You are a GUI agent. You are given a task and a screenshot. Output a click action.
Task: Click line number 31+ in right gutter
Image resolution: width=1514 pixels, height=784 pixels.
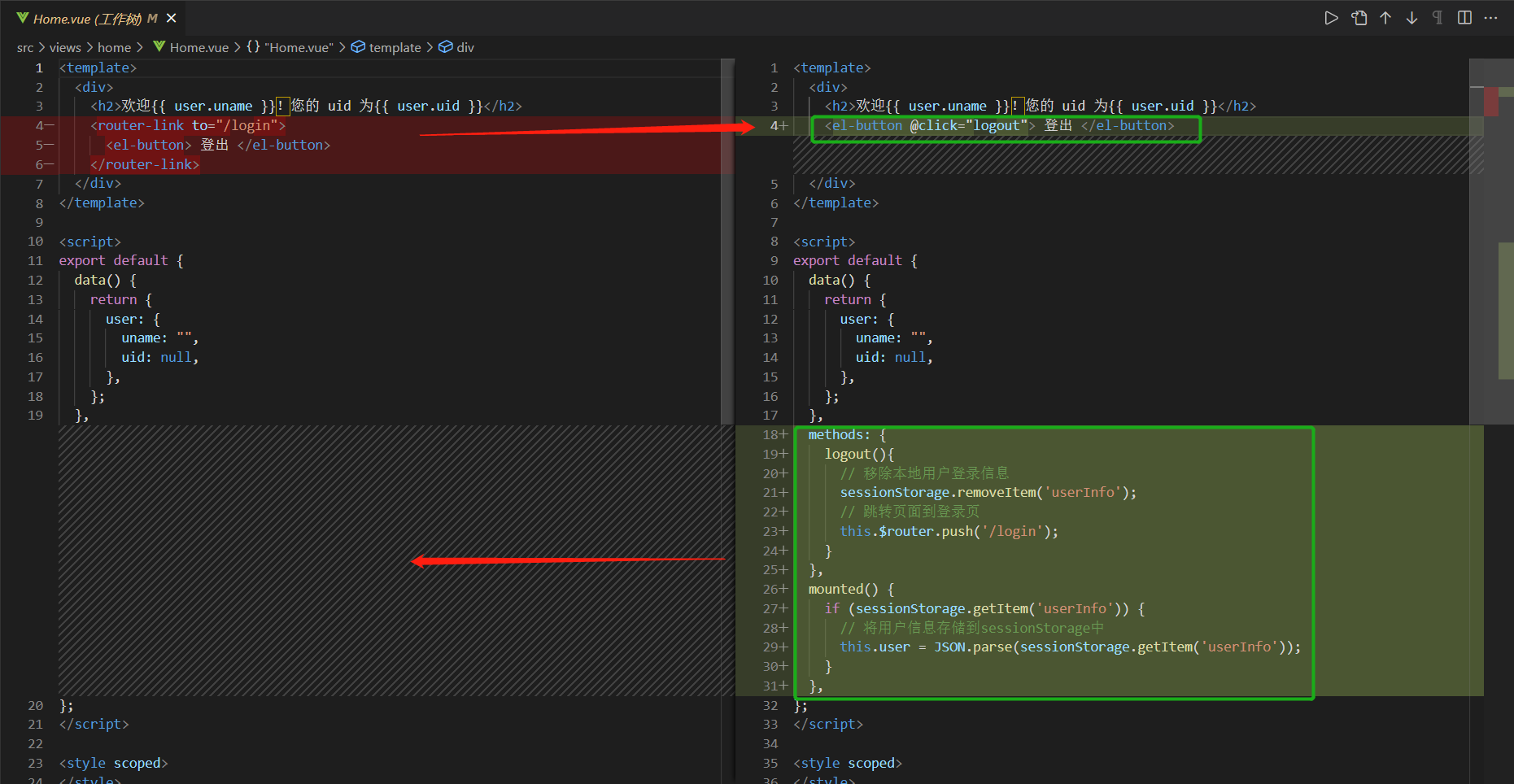pos(774,686)
